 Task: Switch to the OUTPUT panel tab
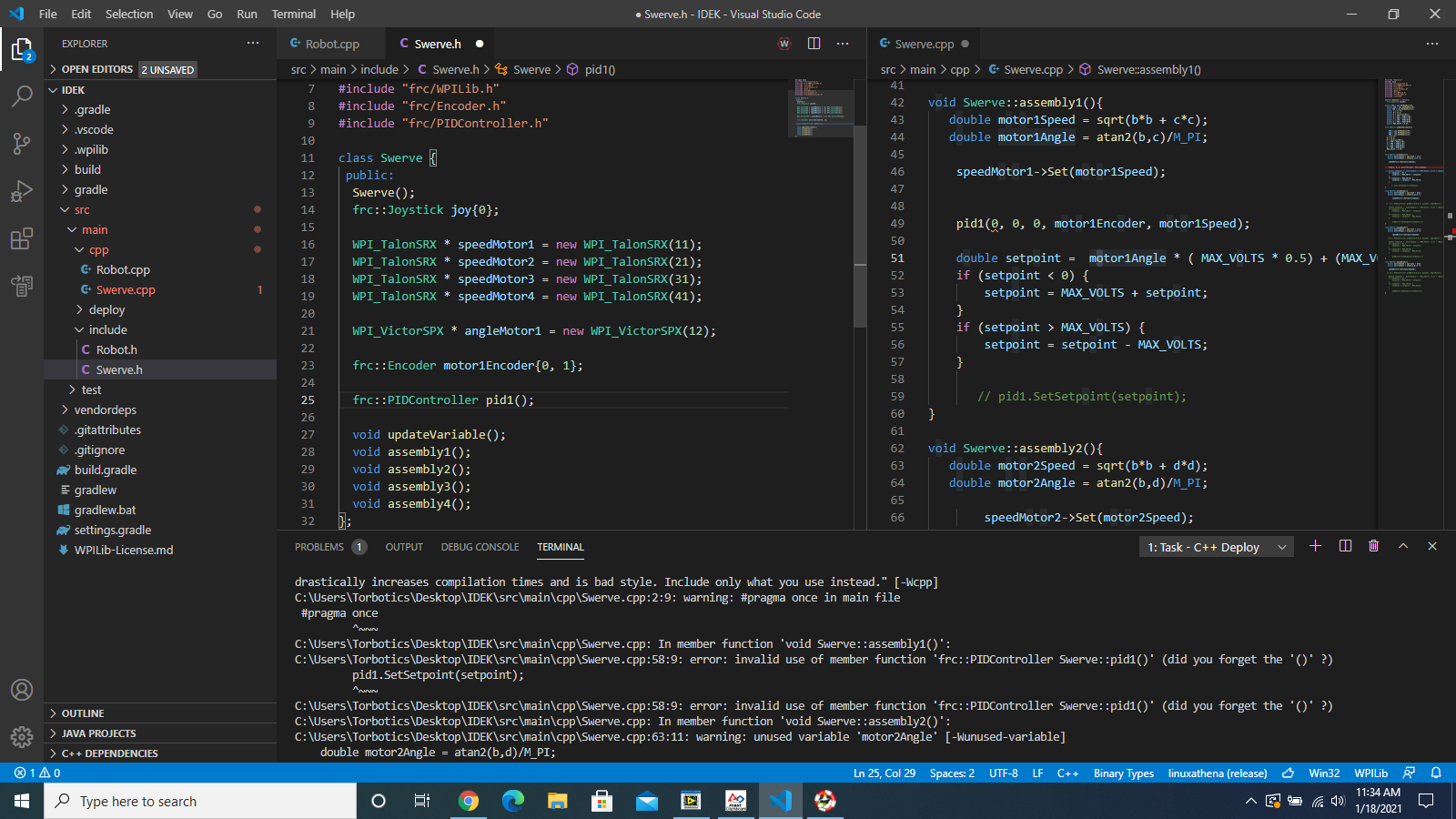click(x=404, y=547)
